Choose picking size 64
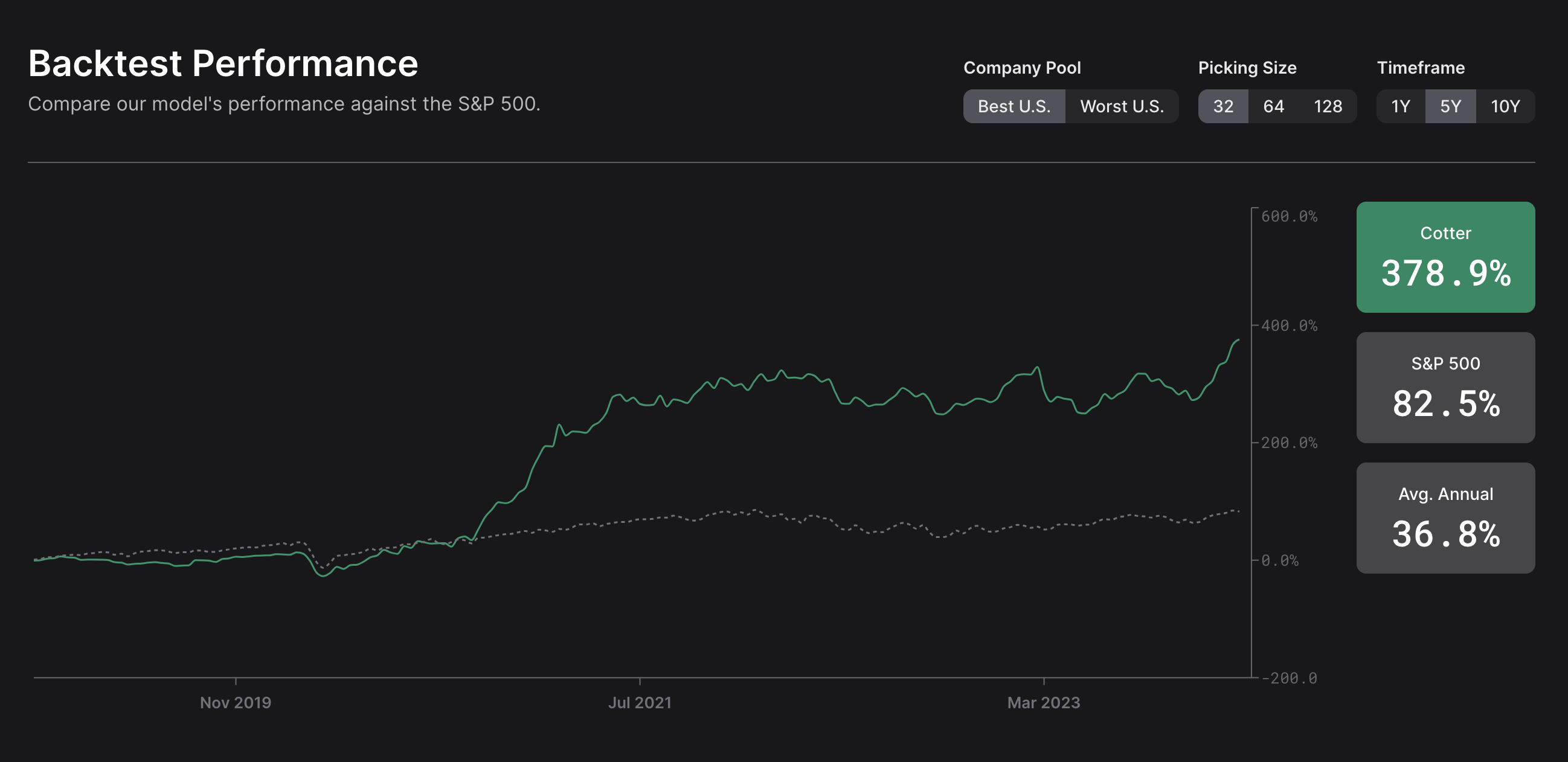Image resolution: width=1568 pixels, height=762 pixels. [x=1273, y=106]
